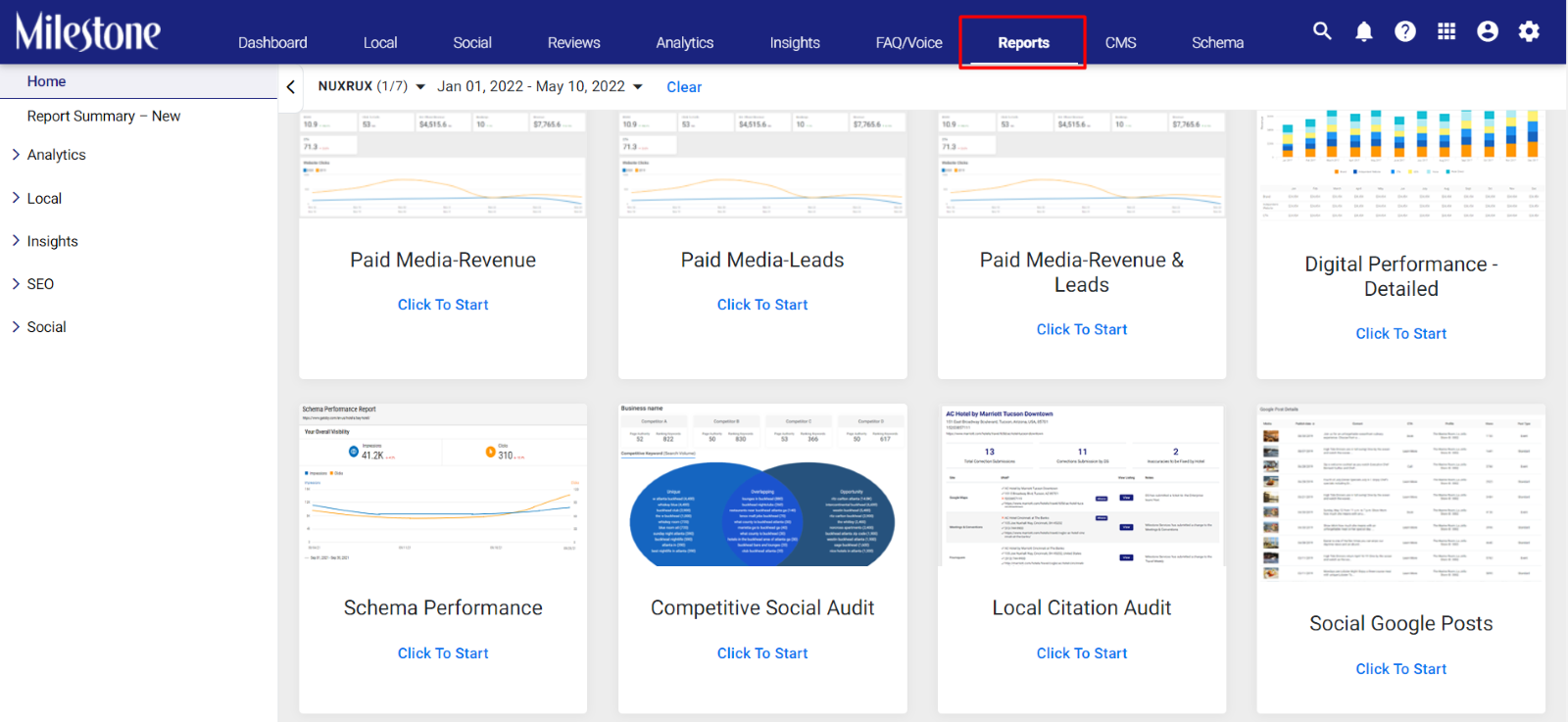Open the Insights top menu

click(x=795, y=42)
